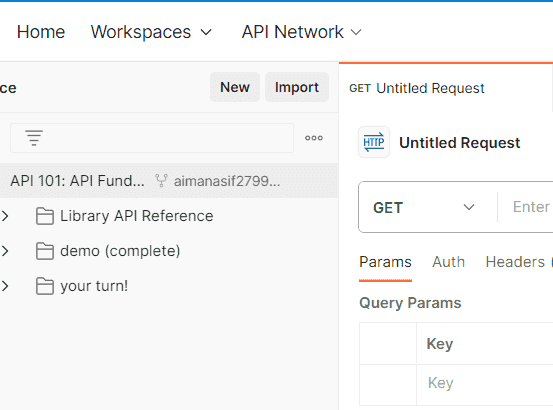
Task: Click the Library API Reference folder icon
Action: (45, 216)
